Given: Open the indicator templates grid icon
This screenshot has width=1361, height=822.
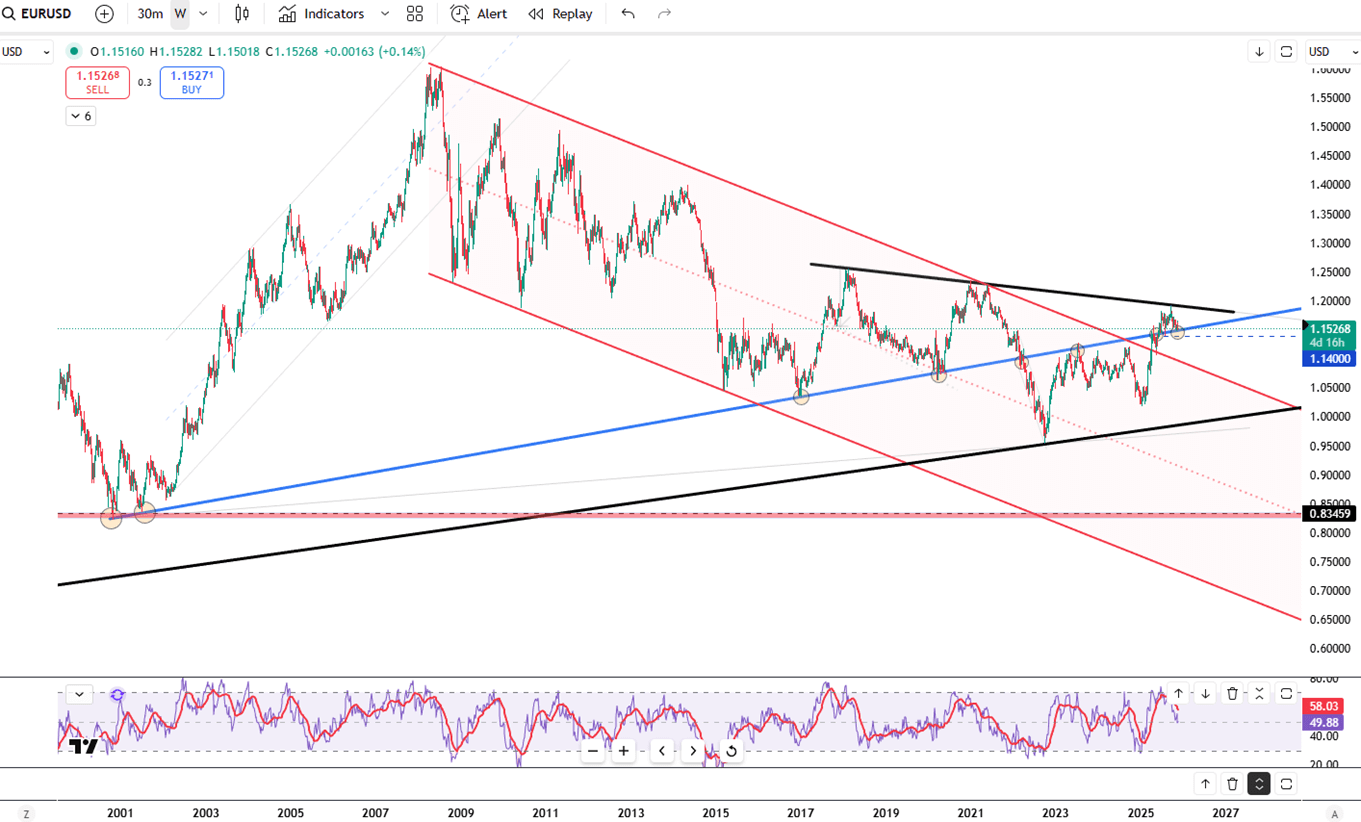Looking at the screenshot, I should 415,14.
